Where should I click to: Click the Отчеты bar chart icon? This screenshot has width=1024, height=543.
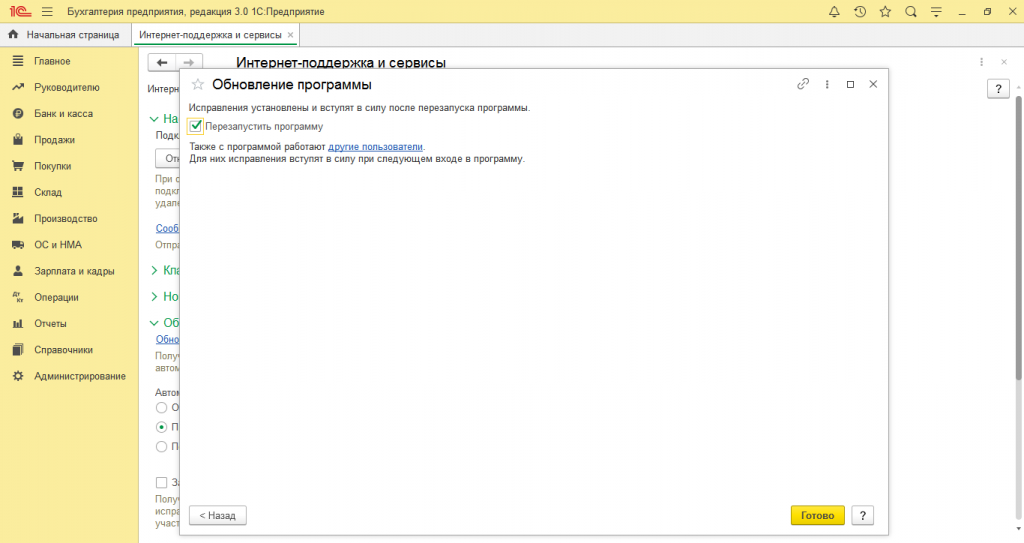(x=18, y=323)
